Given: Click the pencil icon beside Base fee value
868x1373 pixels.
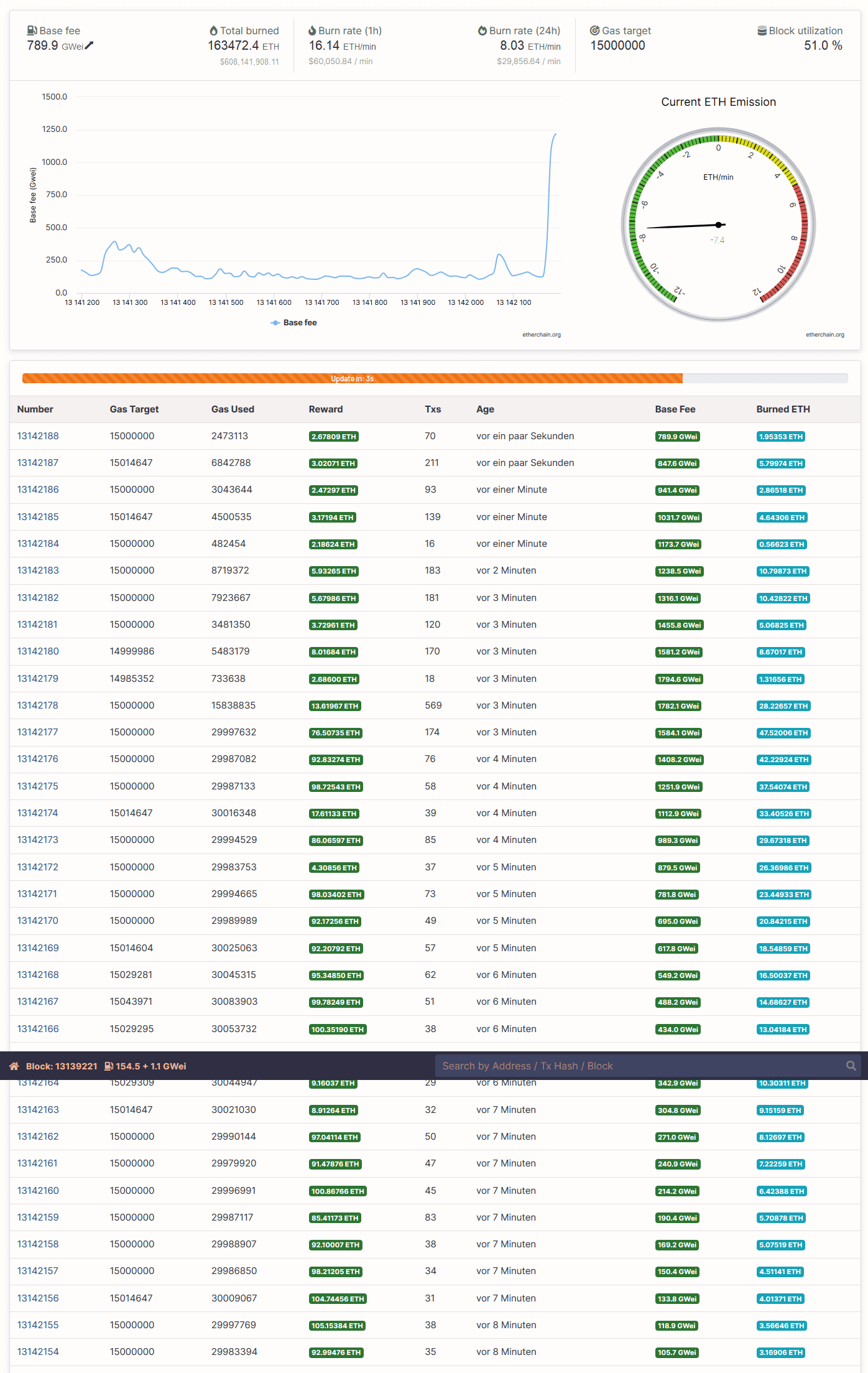Looking at the screenshot, I should pos(89,45).
